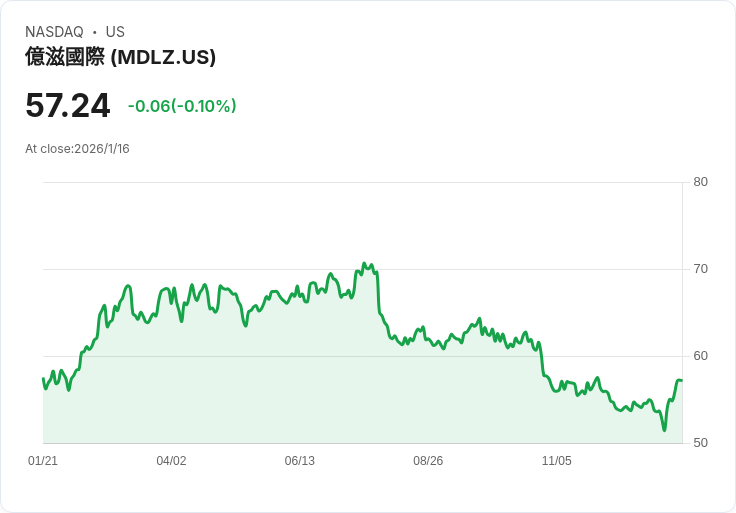
Task: Click the current price 57.24
Action: coord(68,105)
